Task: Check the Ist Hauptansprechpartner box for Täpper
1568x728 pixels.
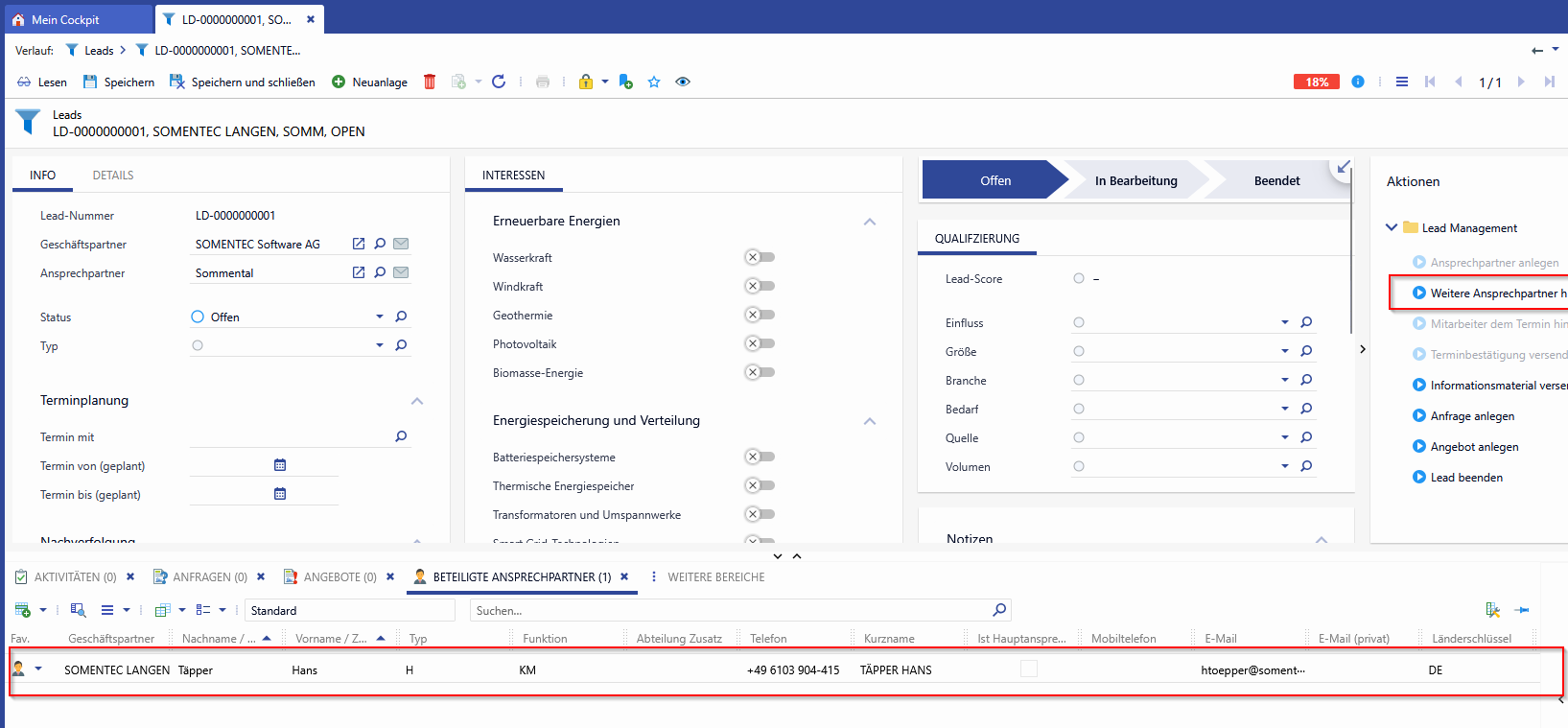Action: click(1029, 669)
